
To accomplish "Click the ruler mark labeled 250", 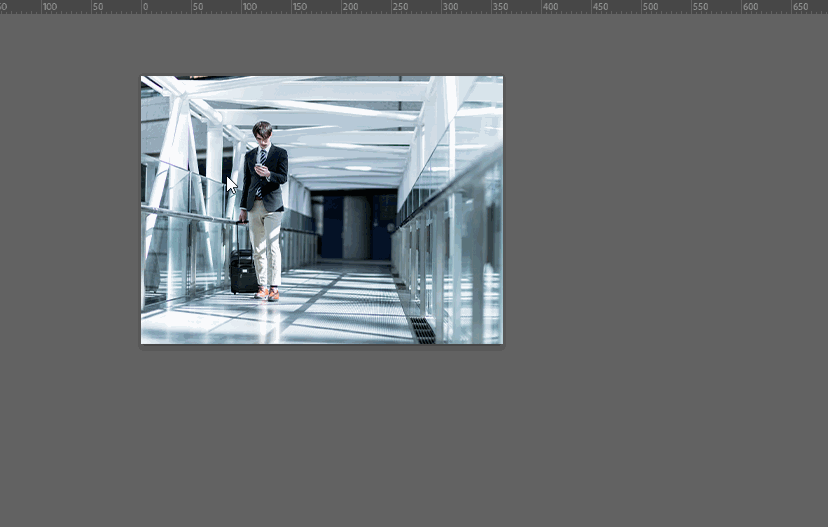I will point(400,7).
